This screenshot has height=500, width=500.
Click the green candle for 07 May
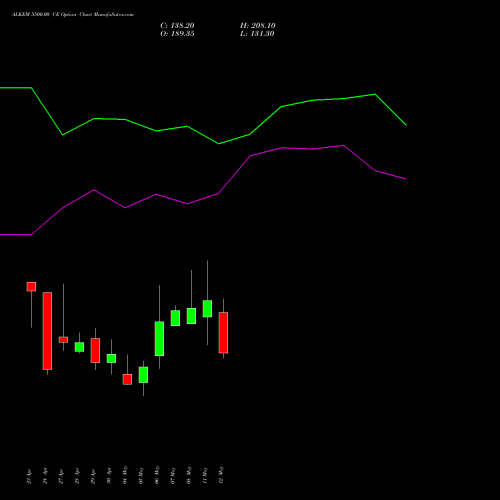pyautogui.click(x=175, y=318)
